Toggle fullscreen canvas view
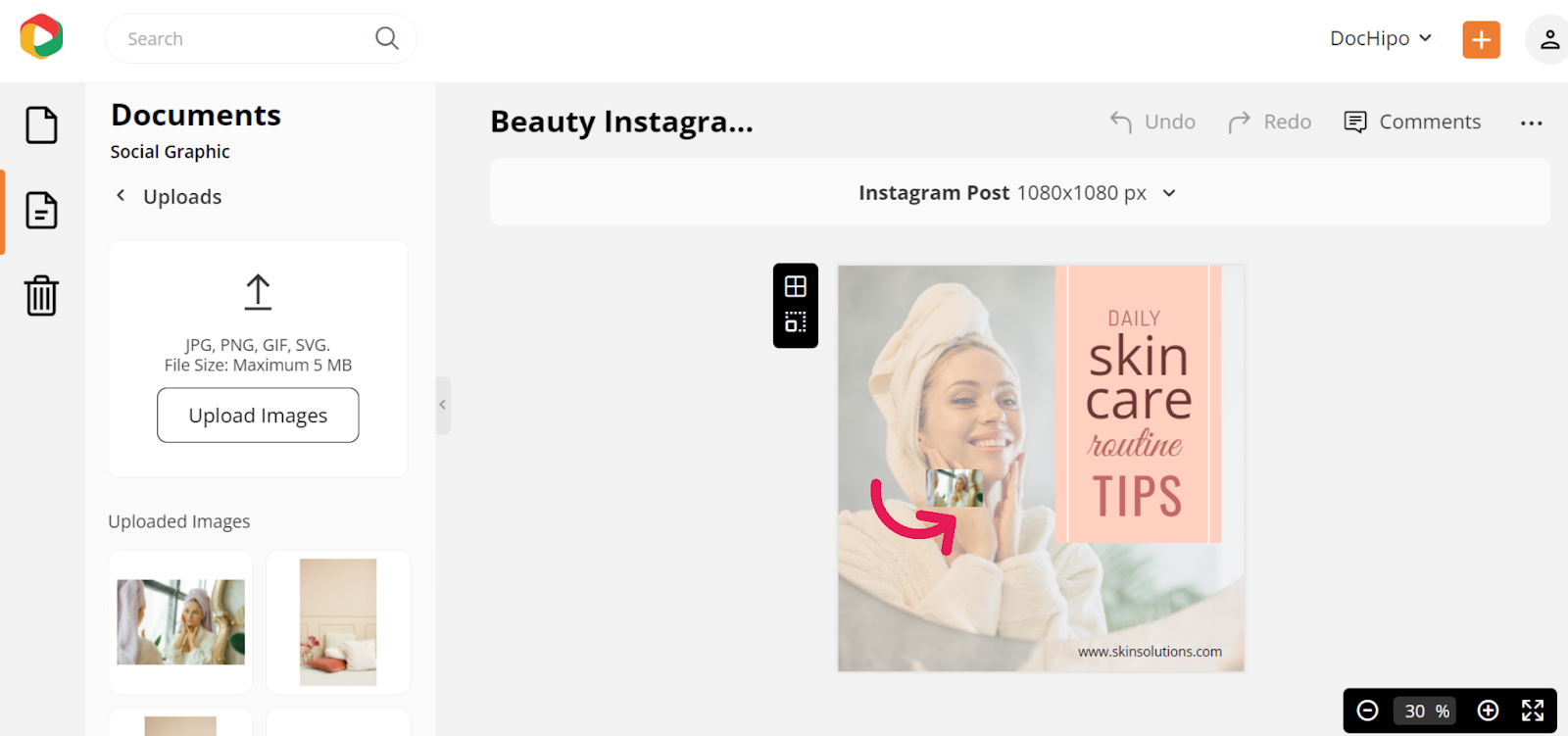Image resolution: width=1568 pixels, height=736 pixels. pyautogui.click(x=1533, y=711)
